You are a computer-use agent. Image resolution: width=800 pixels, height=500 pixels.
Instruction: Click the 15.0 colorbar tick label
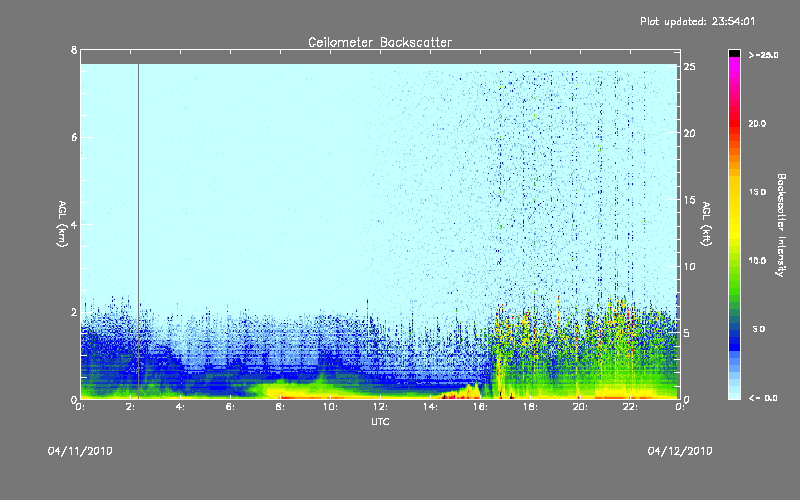(x=757, y=192)
